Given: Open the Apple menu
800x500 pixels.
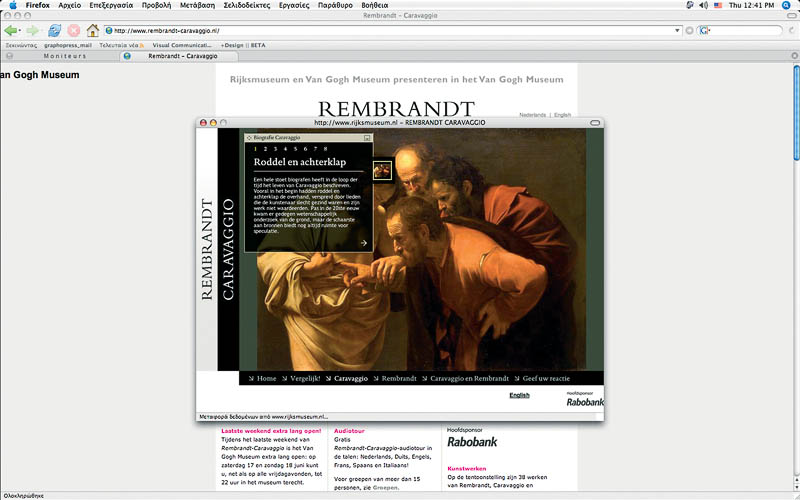Looking at the screenshot, I should 13,5.
